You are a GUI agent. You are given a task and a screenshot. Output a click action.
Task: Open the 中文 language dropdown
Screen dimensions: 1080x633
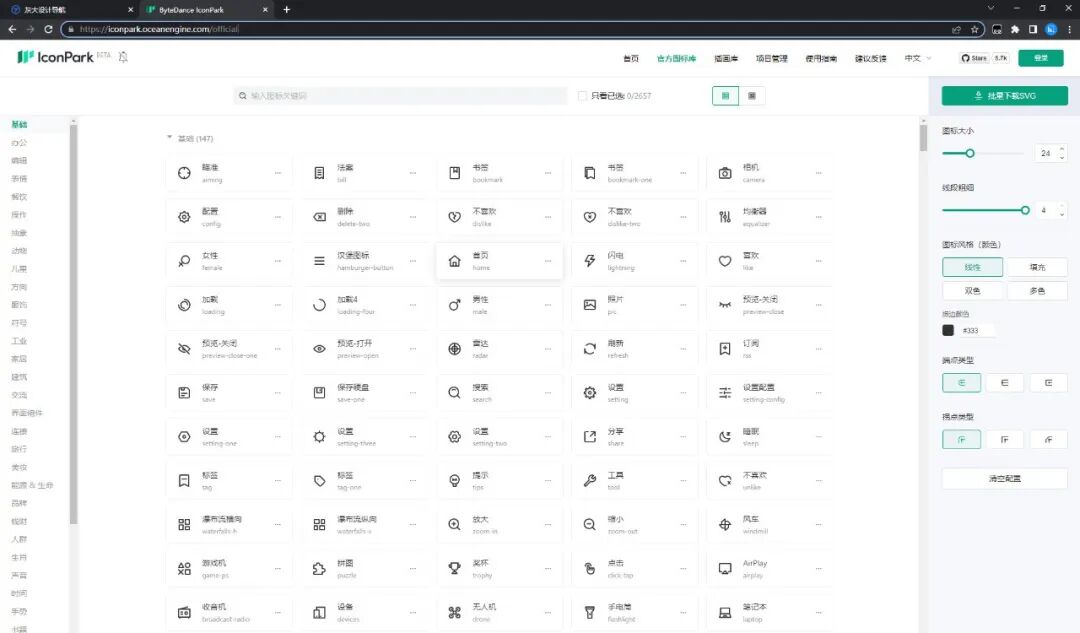pos(917,59)
